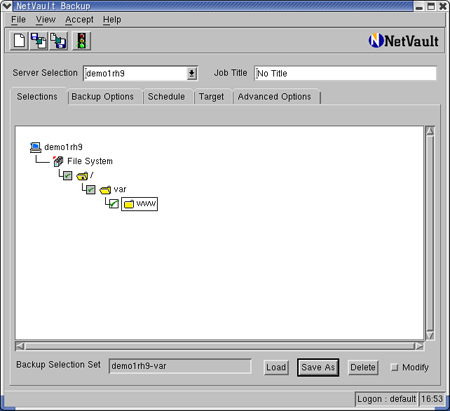The image size is (450, 411).
Task: Open the Schedule tab
Action: [166, 97]
